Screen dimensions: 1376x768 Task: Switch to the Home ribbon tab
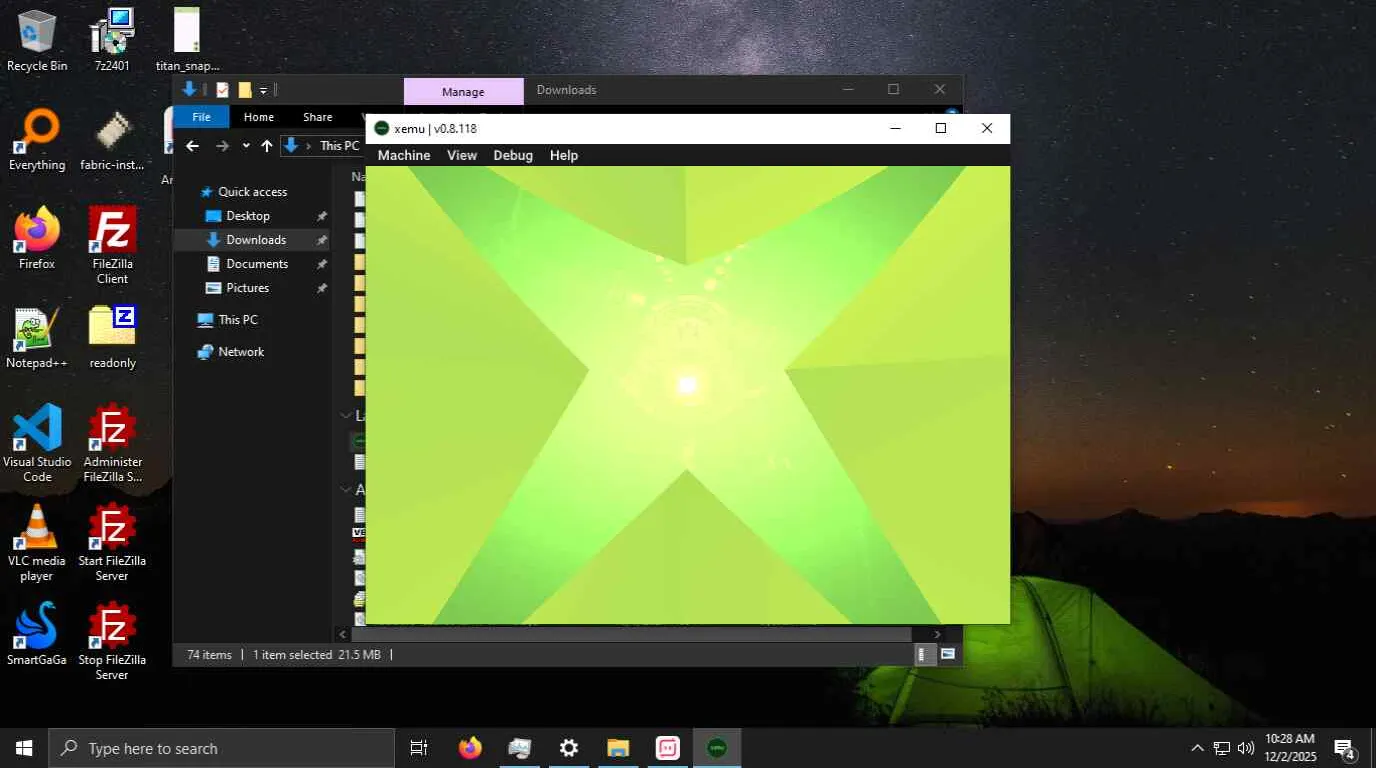pos(259,117)
